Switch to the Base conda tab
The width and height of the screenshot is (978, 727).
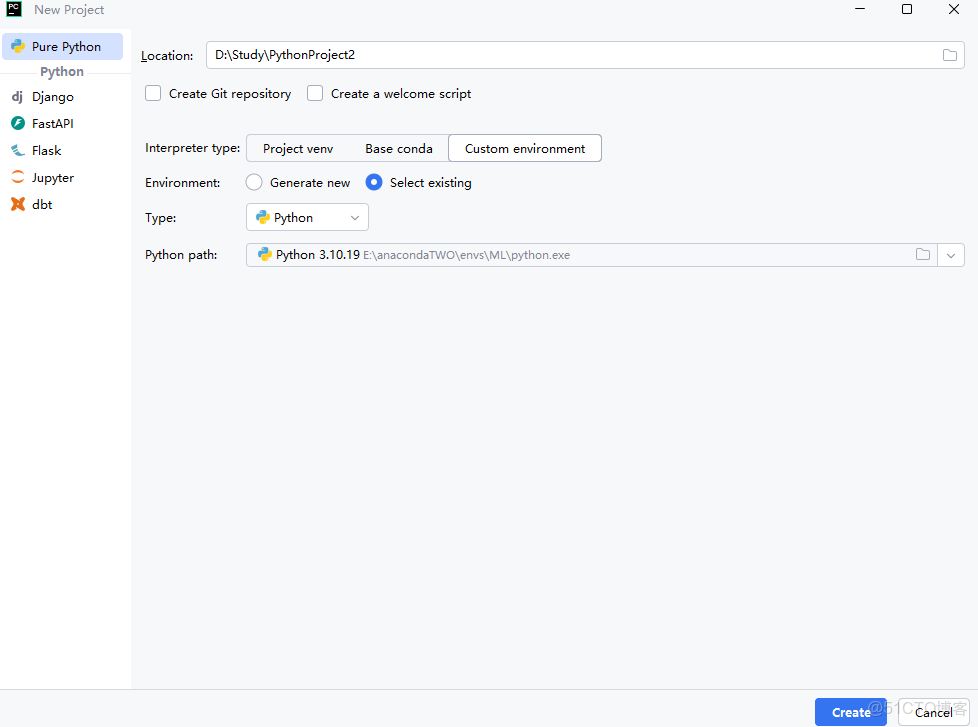[398, 147]
